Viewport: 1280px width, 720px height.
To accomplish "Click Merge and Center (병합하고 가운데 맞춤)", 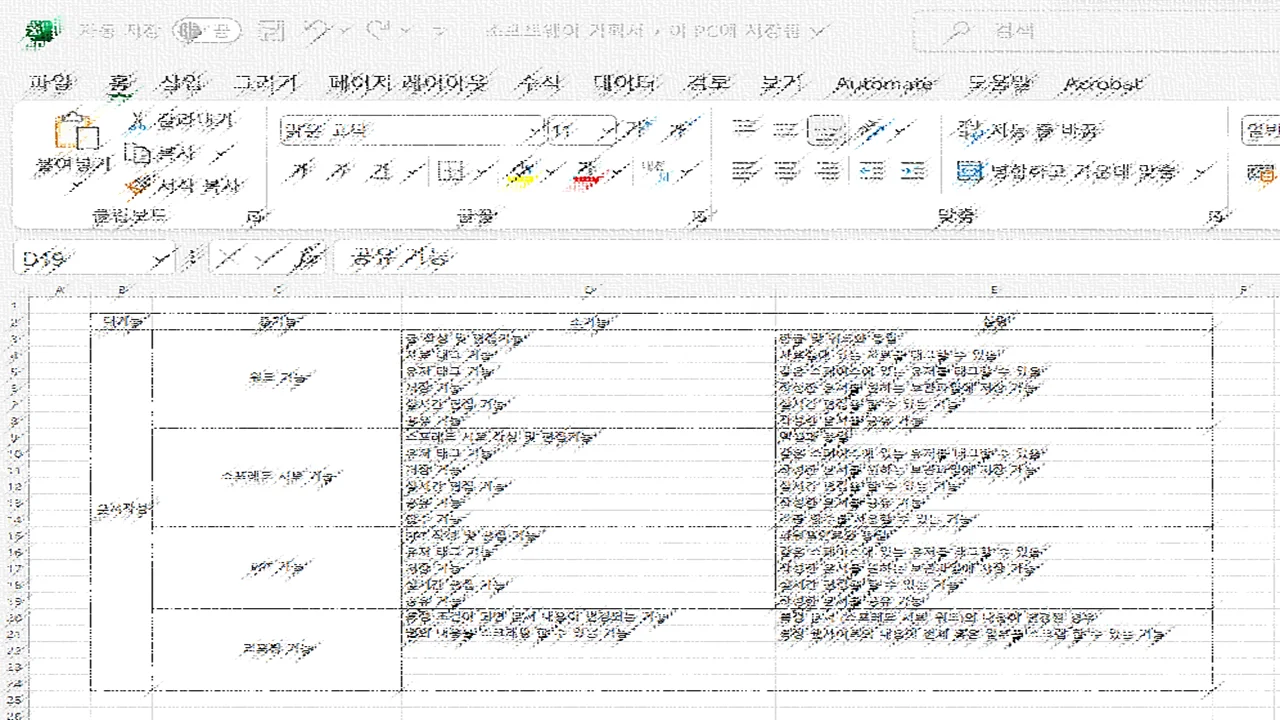I will 1067,171.
